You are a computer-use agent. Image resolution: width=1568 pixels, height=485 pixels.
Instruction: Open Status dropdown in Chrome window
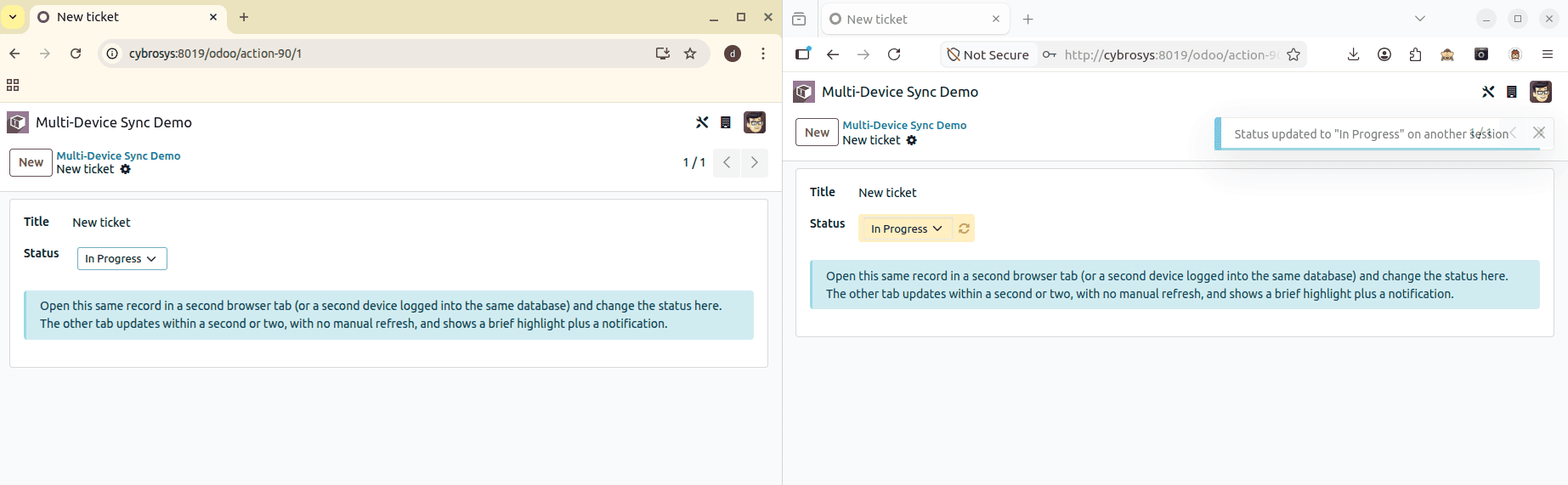pyautogui.click(x=122, y=258)
